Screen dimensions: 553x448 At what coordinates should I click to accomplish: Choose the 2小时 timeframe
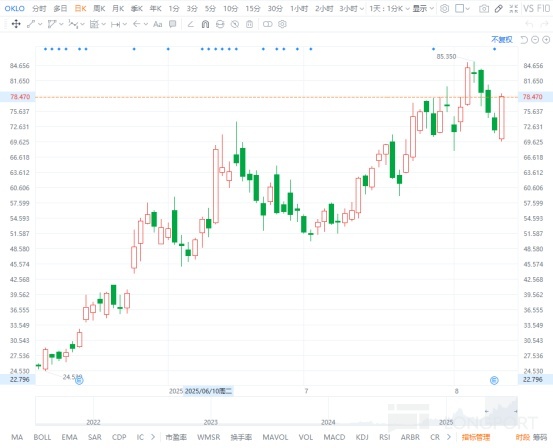tap(324, 8)
